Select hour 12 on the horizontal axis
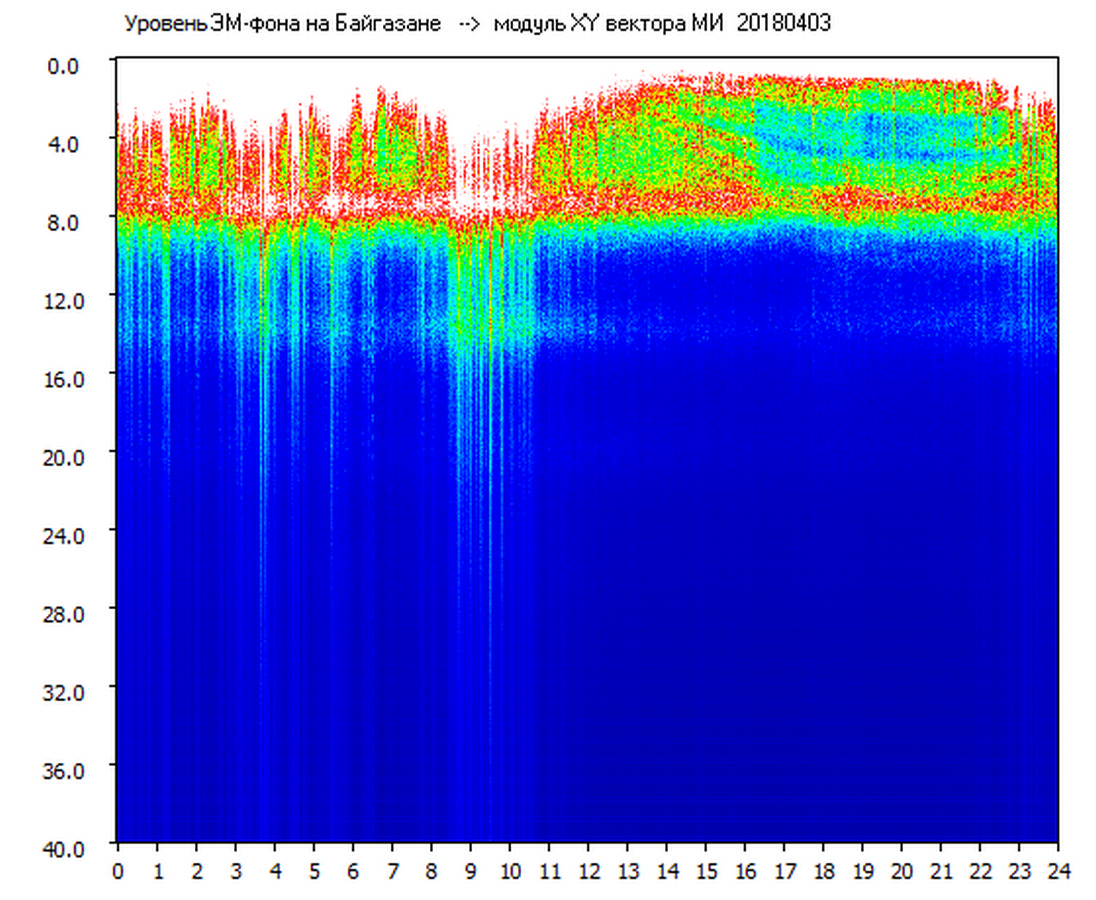 pyautogui.click(x=588, y=870)
